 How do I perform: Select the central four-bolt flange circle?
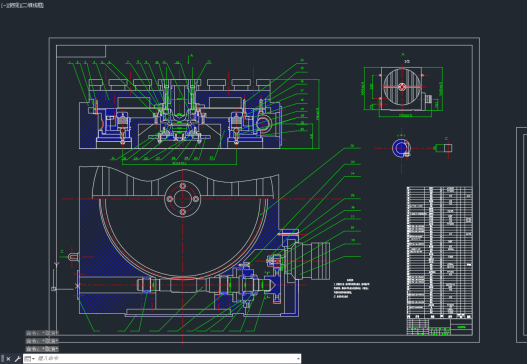coord(183,199)
